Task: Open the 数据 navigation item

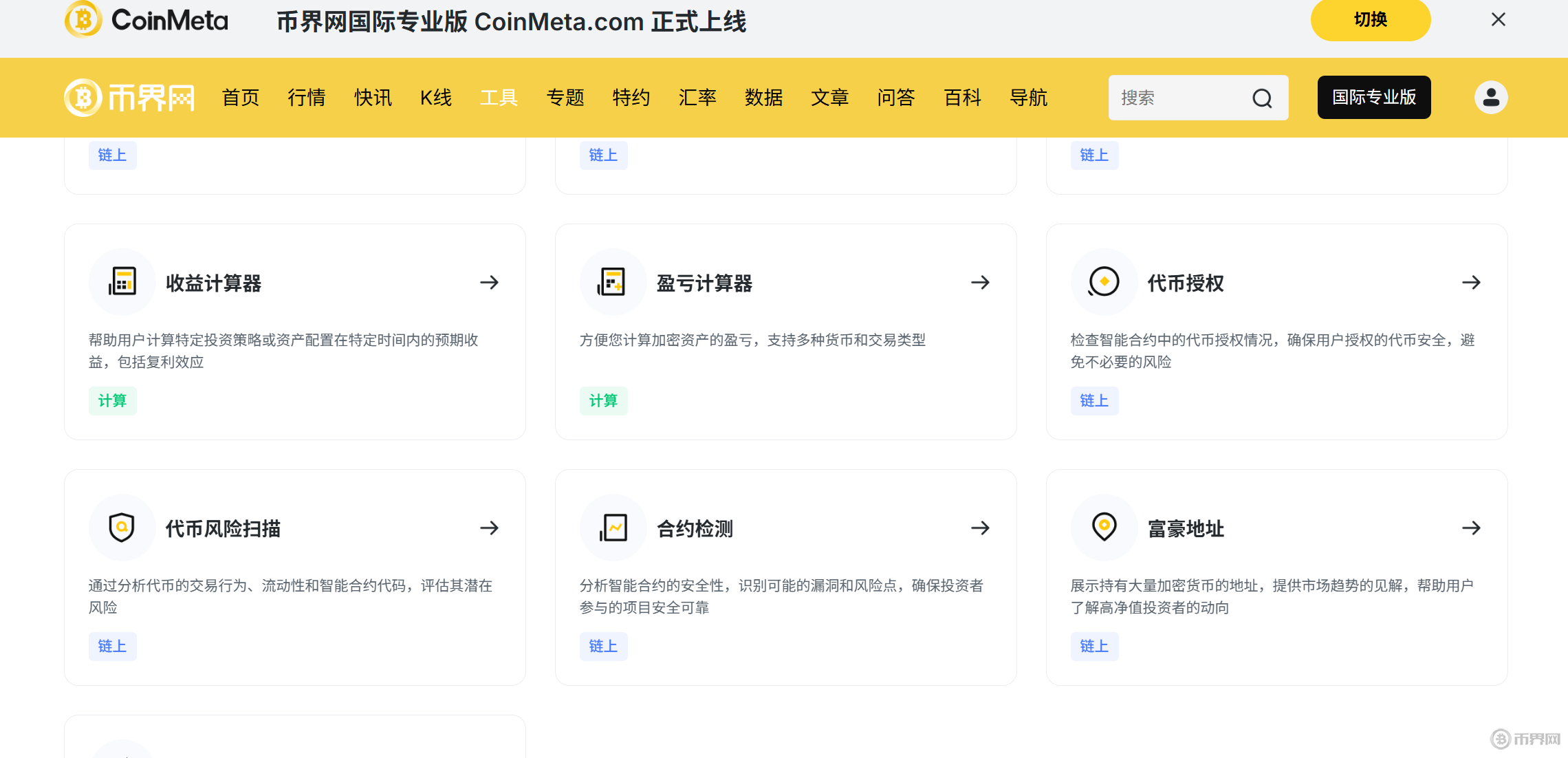Action: coord(764,98)
